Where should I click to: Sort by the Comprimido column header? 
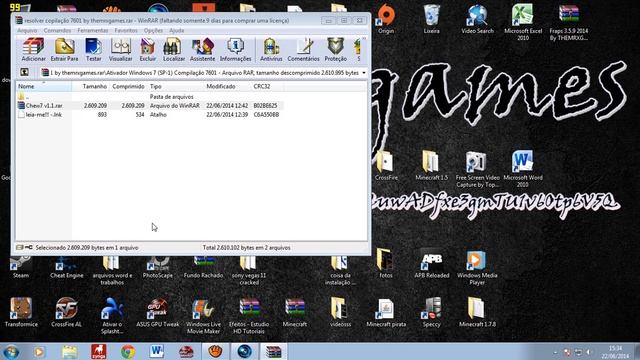click(x=128, y=87)
